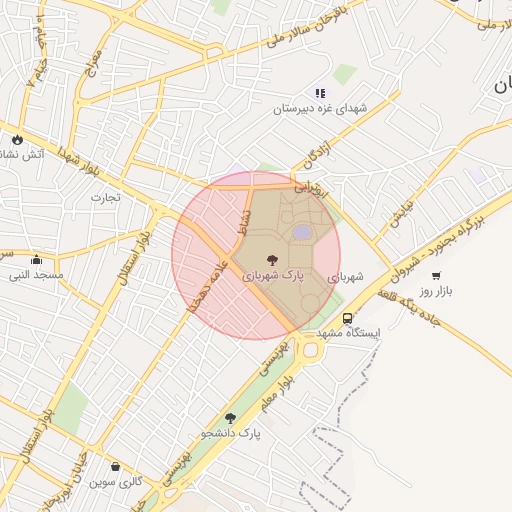Click the tree icon at پارک دانشجو
Image resolution: width=512 pixels, height=512 pixels.
[230, 418]
